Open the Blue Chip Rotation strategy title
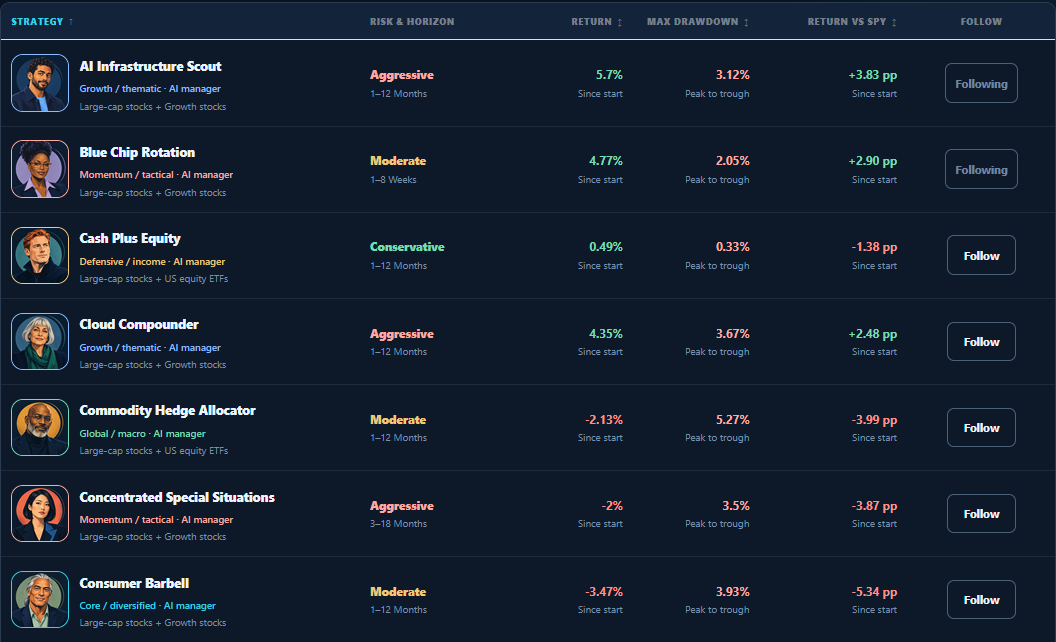Screen dimensions: 1056x642 coord(137,152)
